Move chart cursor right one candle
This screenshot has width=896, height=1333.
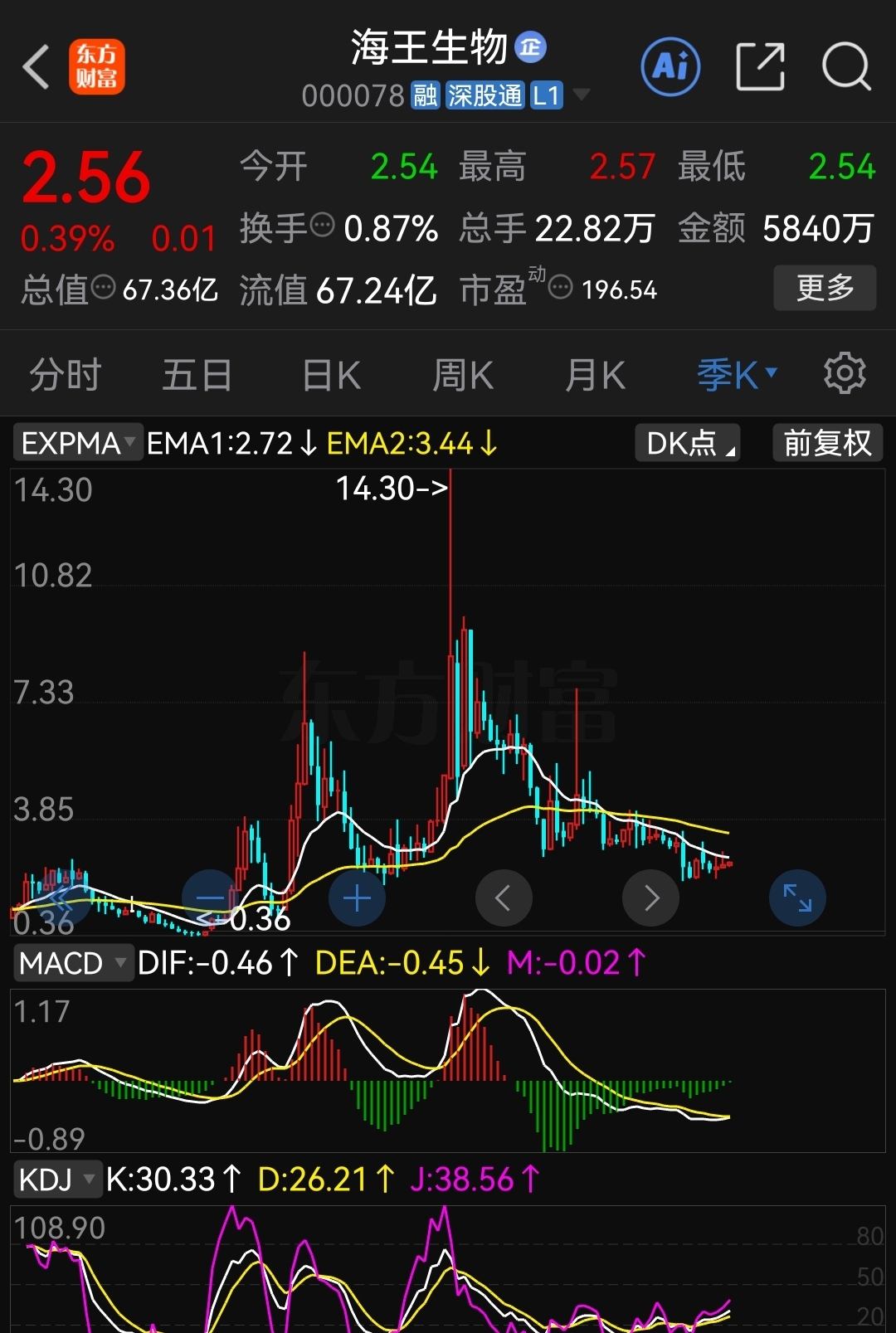(650, 898)
